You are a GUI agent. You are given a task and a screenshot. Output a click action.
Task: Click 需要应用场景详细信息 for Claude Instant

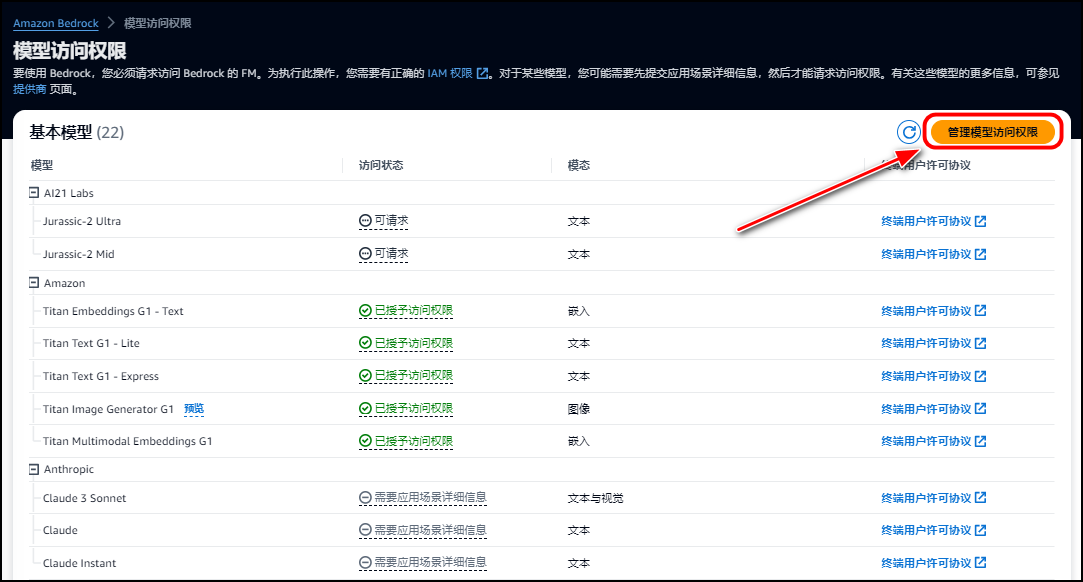(423, 563)
